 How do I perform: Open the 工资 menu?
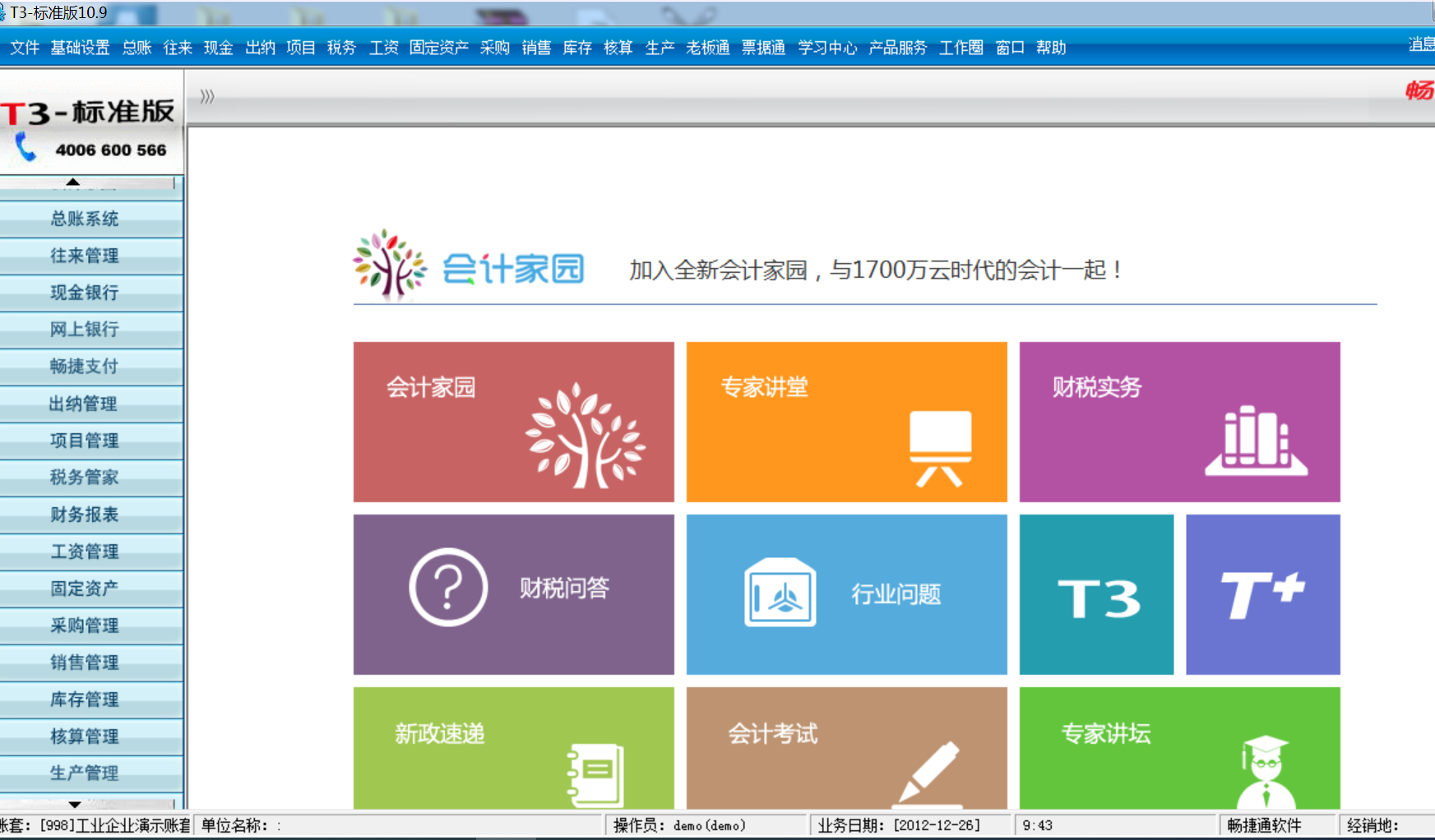tap(383, 48)
